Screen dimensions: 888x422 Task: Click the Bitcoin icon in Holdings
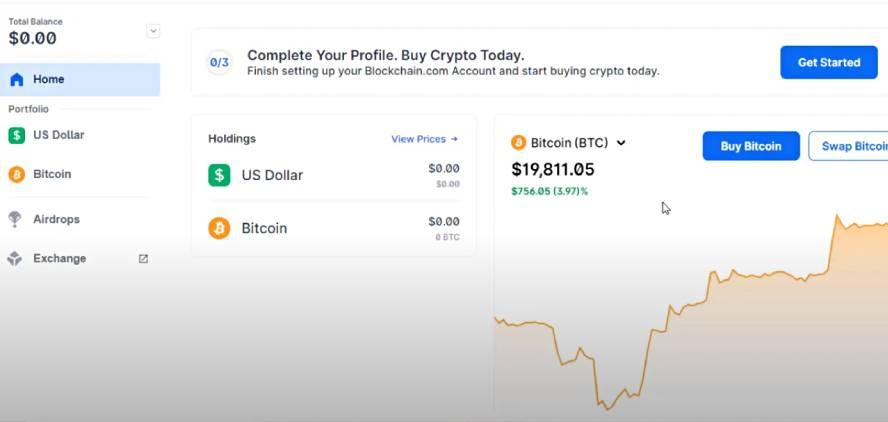[x=219, y=228]
